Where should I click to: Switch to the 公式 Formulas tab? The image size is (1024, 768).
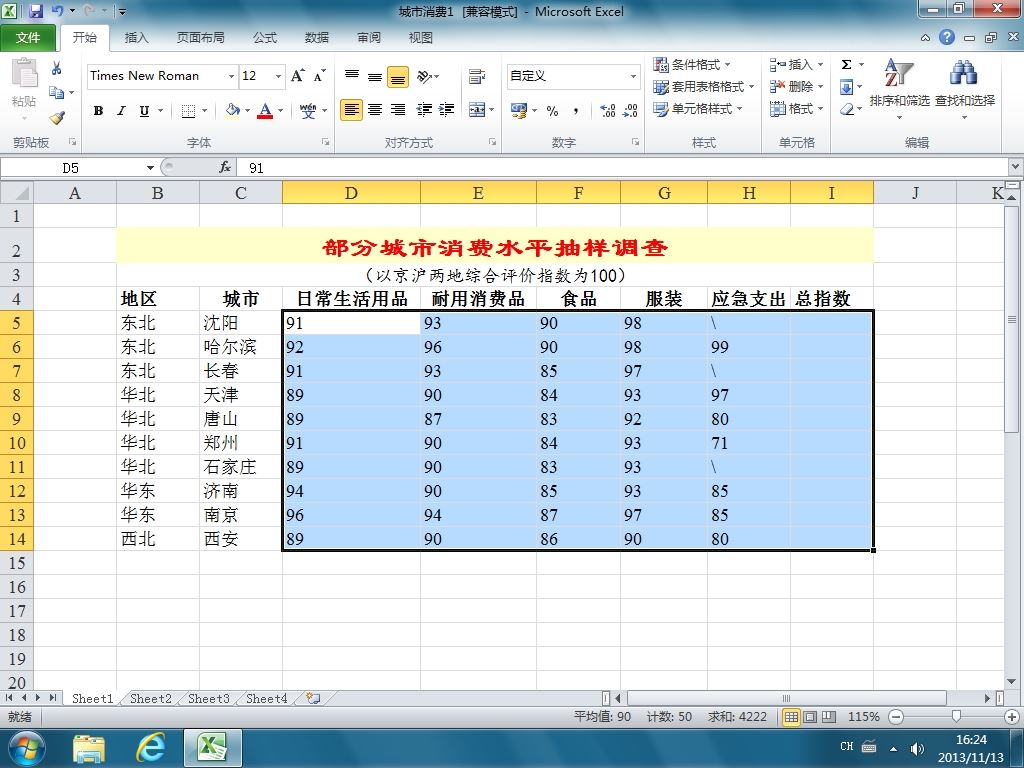tap(265, 37)
